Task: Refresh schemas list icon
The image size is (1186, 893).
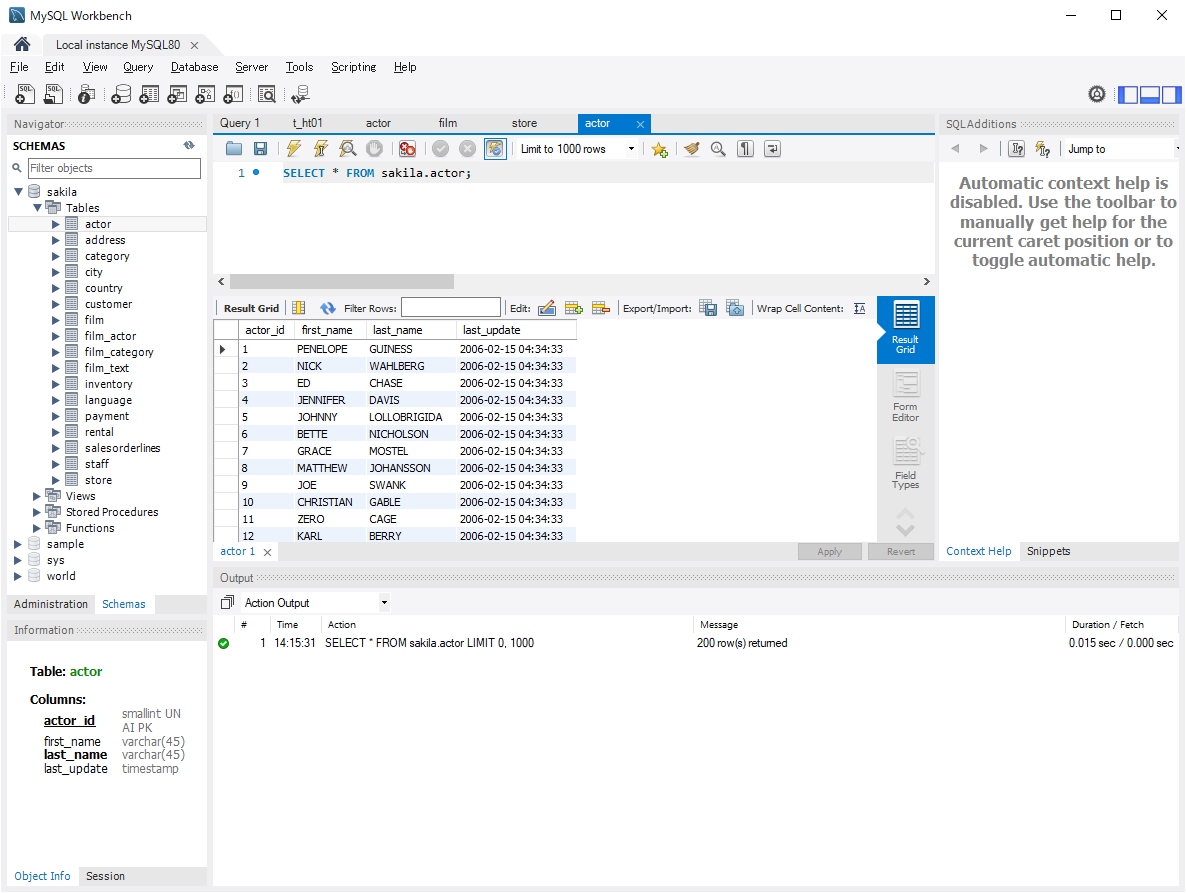Action: coord(189,145)
